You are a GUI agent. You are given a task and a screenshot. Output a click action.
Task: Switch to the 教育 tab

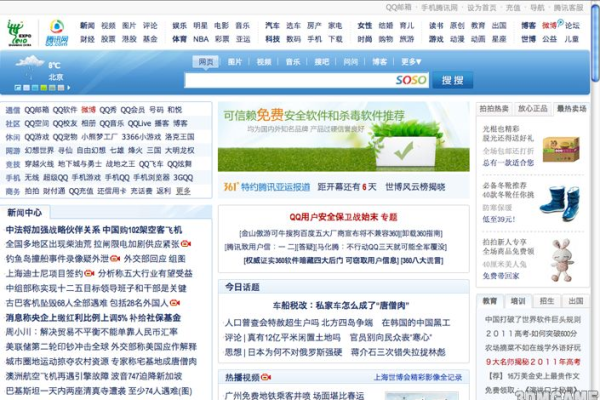tap(489, 301)
